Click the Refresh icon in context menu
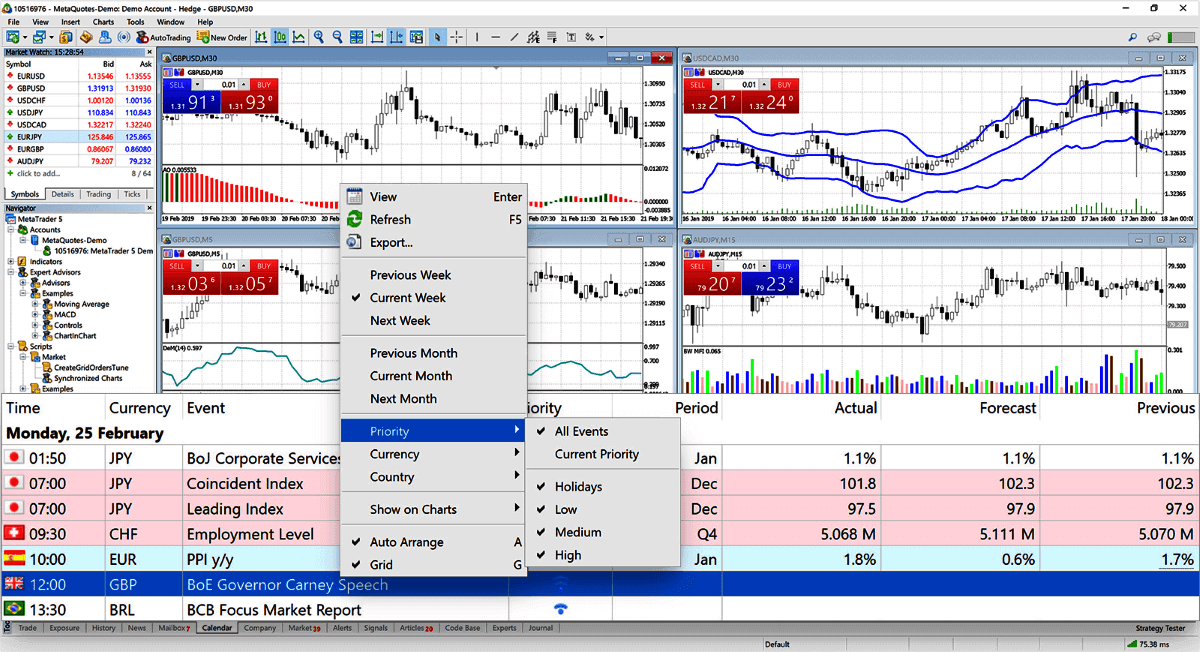The image size is (1200, 652). pos(354,219)
